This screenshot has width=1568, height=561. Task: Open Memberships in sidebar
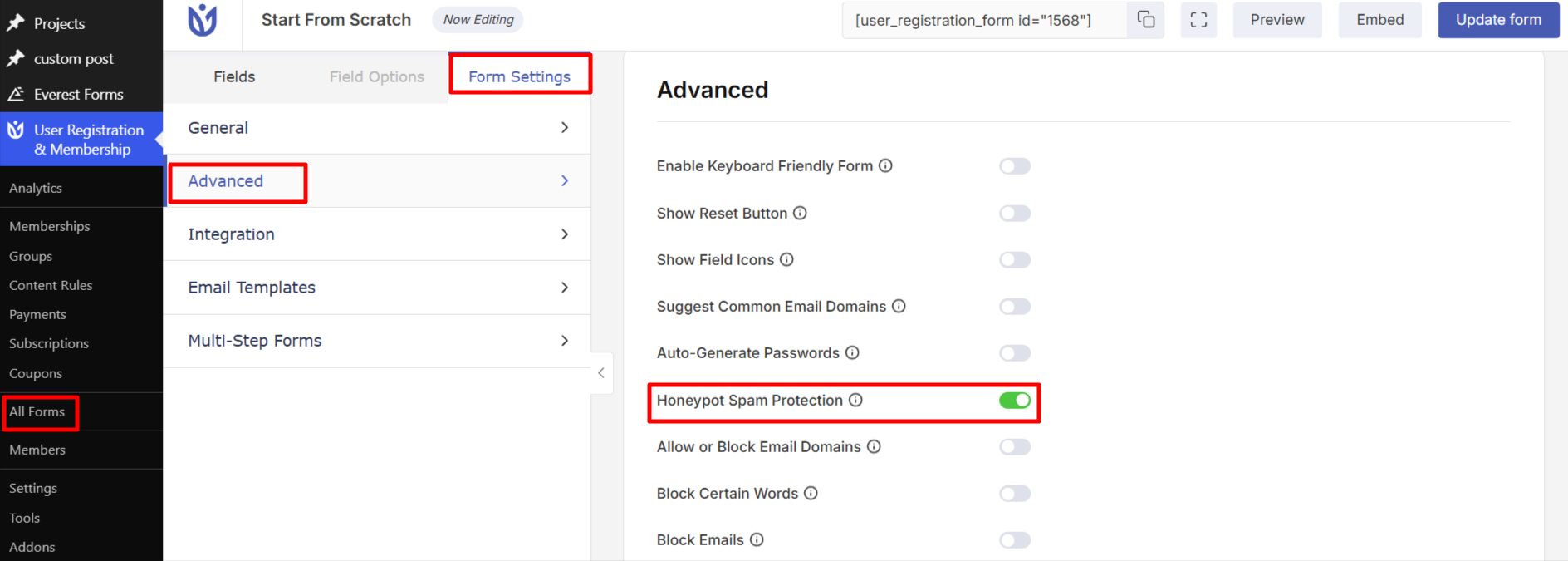tap(50, 226)
